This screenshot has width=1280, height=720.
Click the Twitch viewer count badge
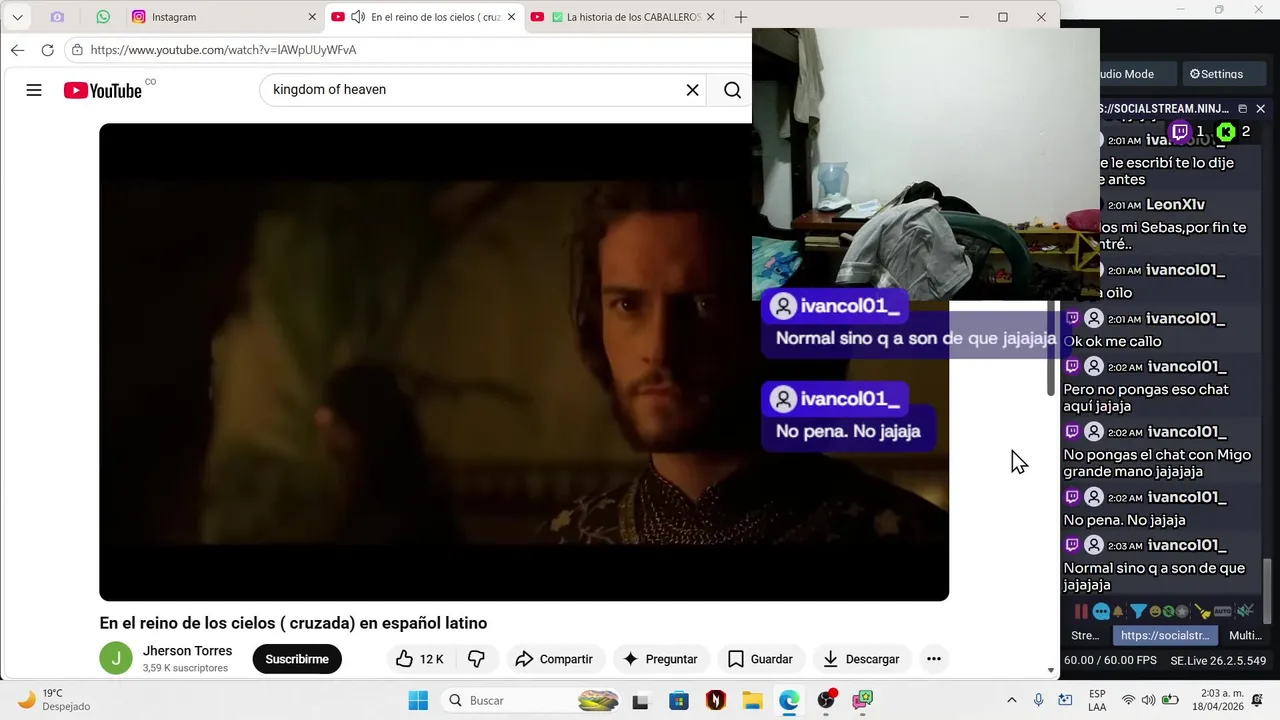1188,131
